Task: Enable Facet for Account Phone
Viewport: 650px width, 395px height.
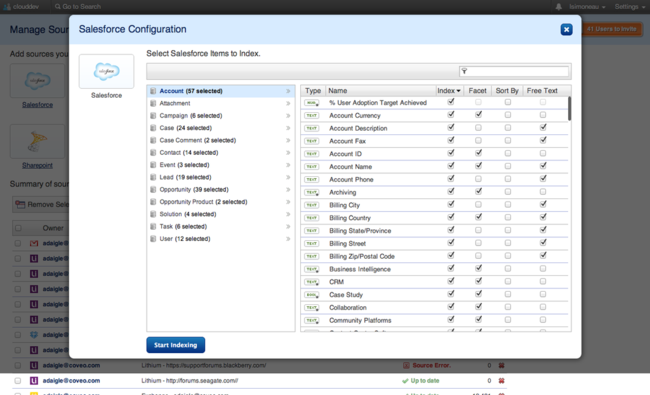Action: (478, 179)
